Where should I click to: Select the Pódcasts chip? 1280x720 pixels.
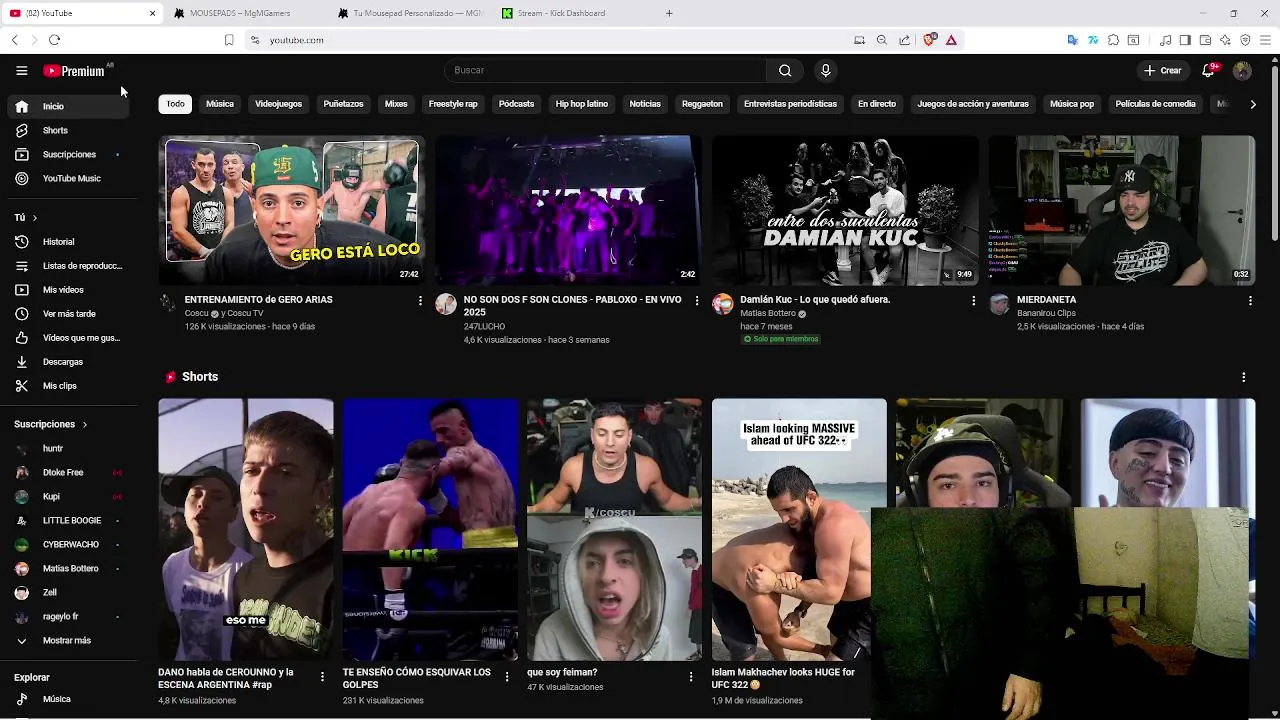click(x=516, y=104)
